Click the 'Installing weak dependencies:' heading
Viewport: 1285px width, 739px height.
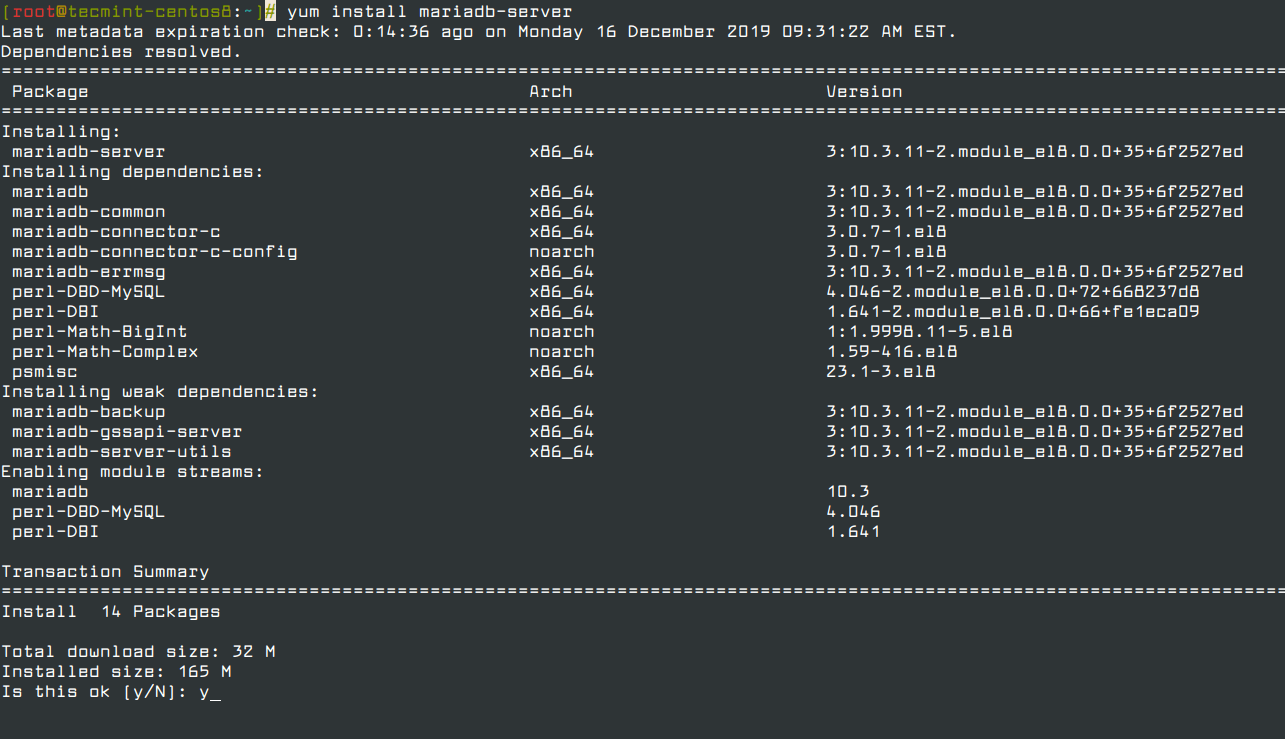click(x=159, y=392)
